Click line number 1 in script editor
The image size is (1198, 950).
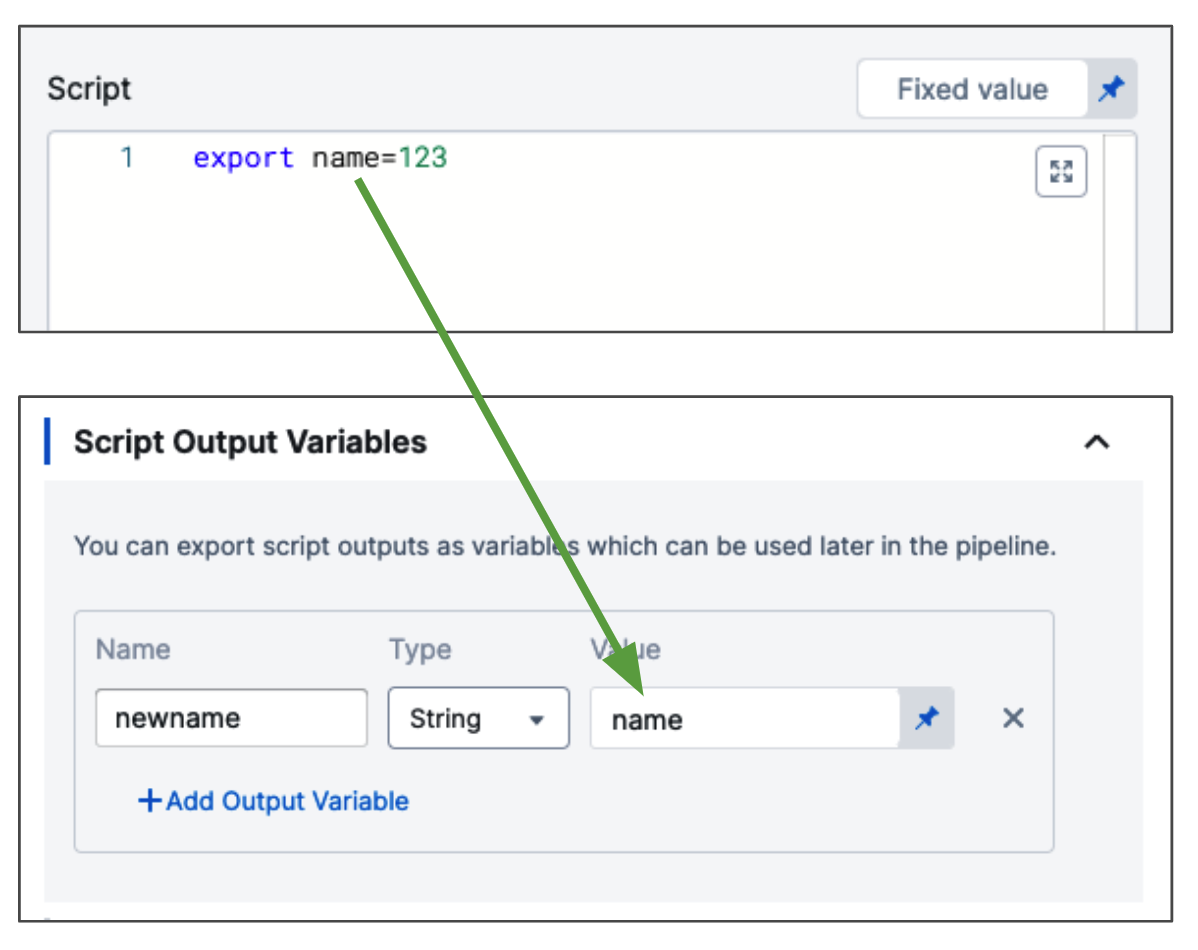click(127, 158)
